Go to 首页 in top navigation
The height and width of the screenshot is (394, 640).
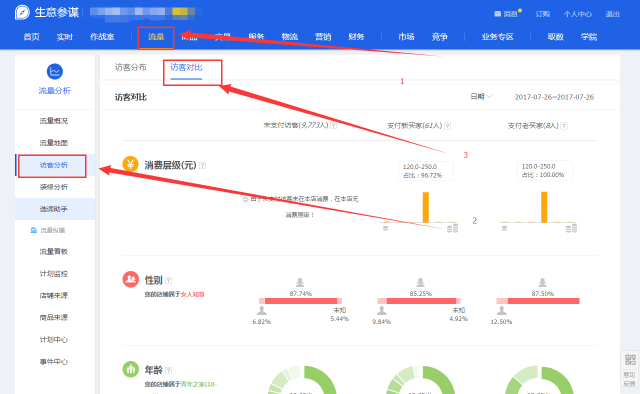point(31,37)
